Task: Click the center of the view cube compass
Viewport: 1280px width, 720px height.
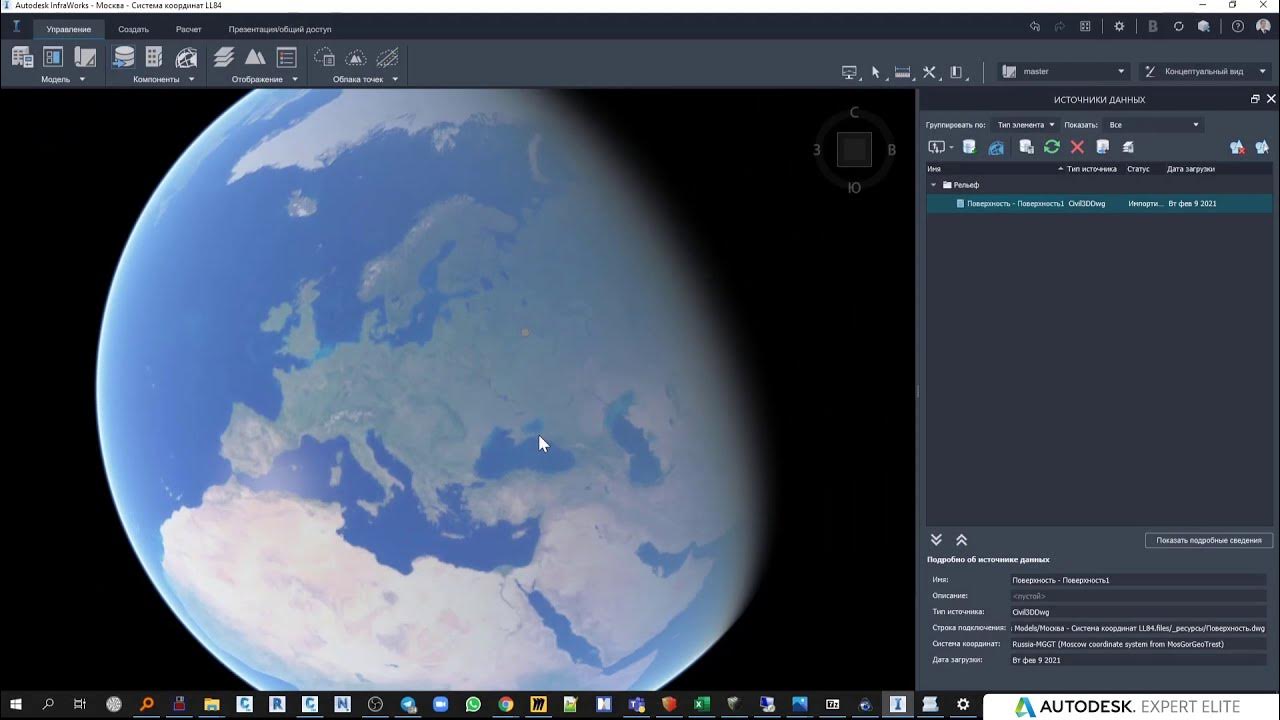Action: coord(854,150)
